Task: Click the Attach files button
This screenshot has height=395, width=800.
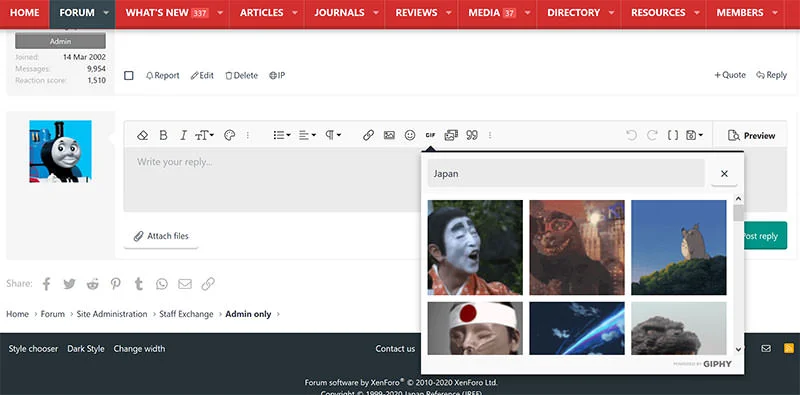Action: point(161,236)
